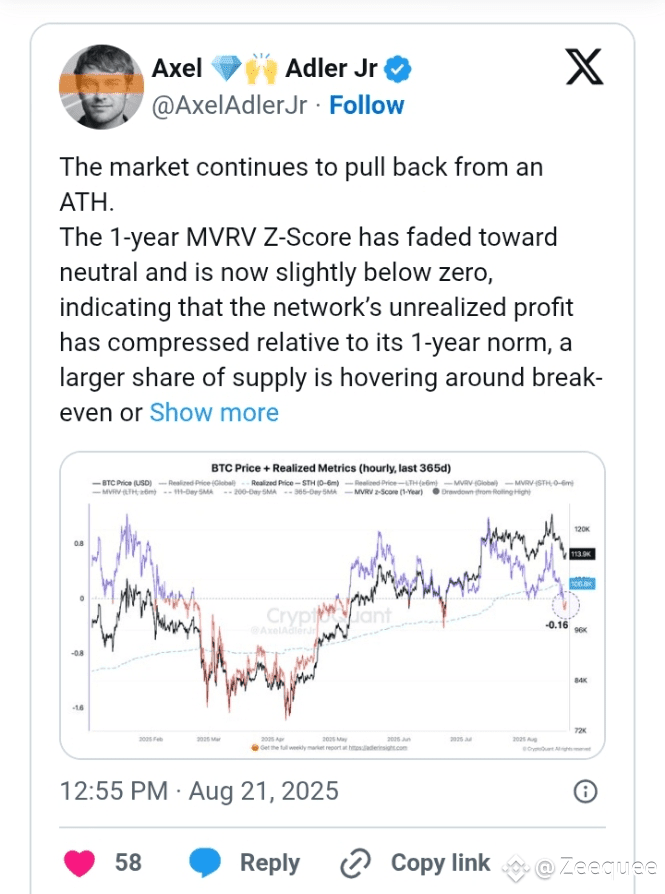
Task: Open the tweet info circle icon
Action: point(585,791)
